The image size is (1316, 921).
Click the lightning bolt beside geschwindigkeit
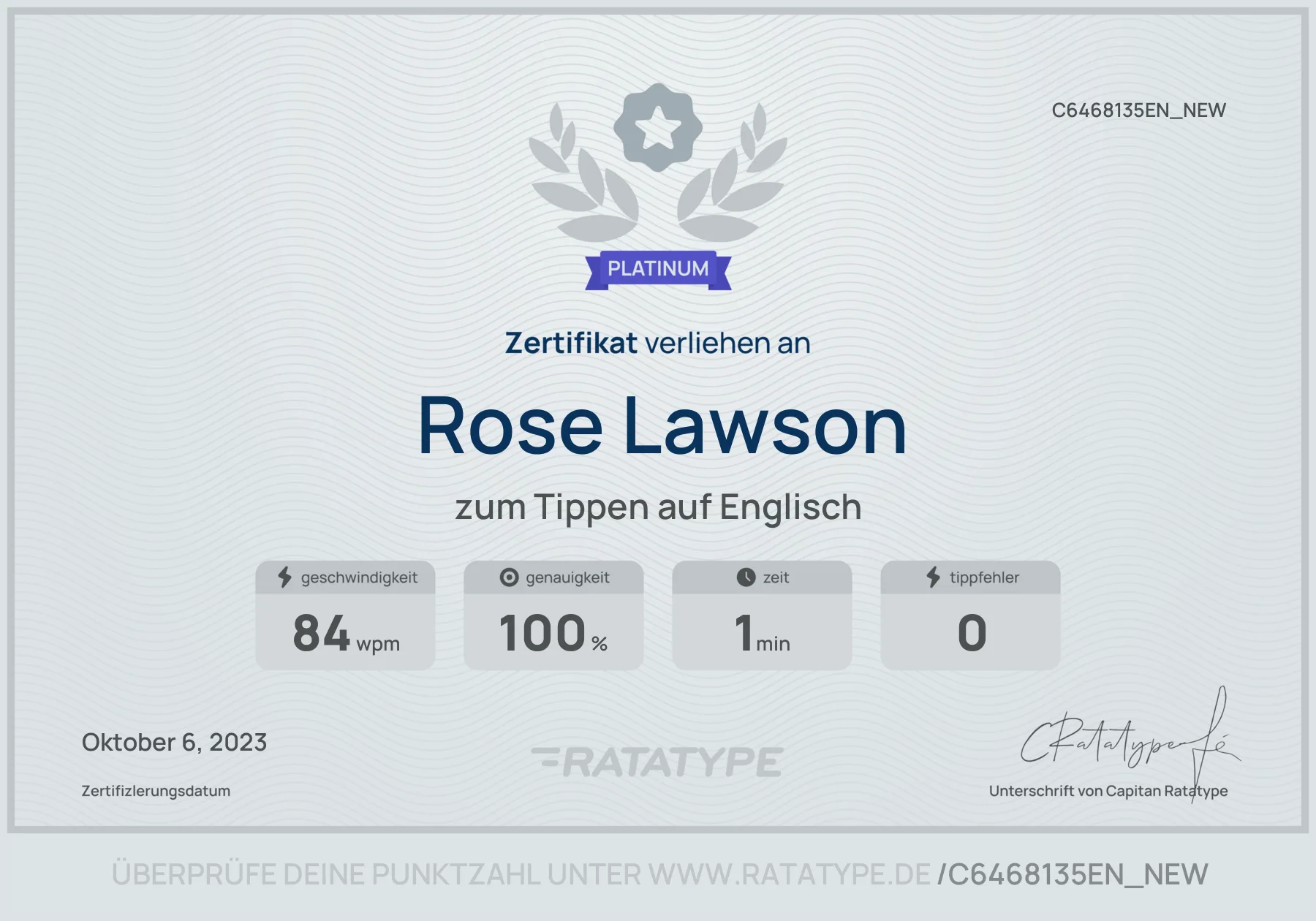point(284,577)
